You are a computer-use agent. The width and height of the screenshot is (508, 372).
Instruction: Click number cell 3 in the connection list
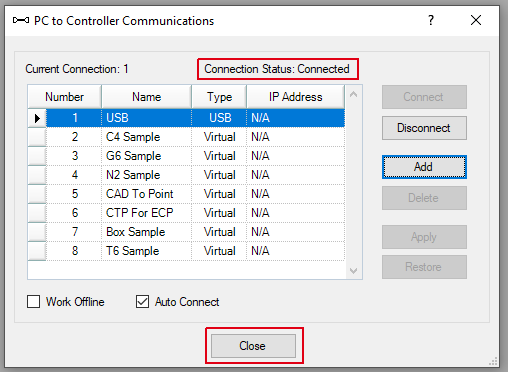click(x=74, y=156)
